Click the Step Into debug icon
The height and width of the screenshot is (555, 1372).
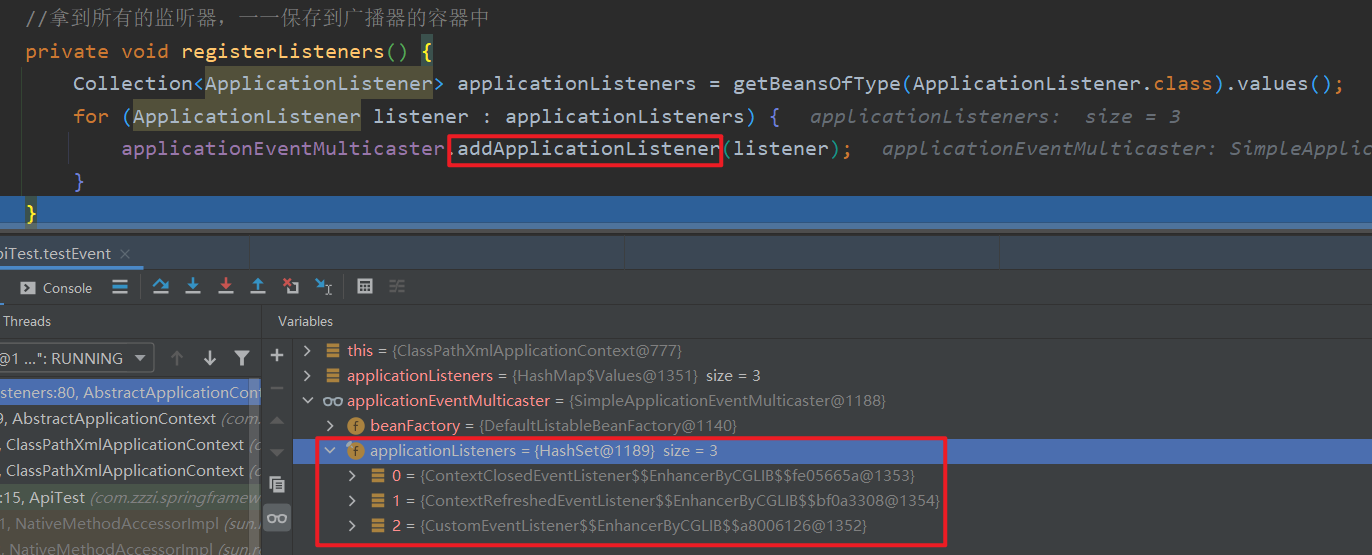(x=193, y=287)
